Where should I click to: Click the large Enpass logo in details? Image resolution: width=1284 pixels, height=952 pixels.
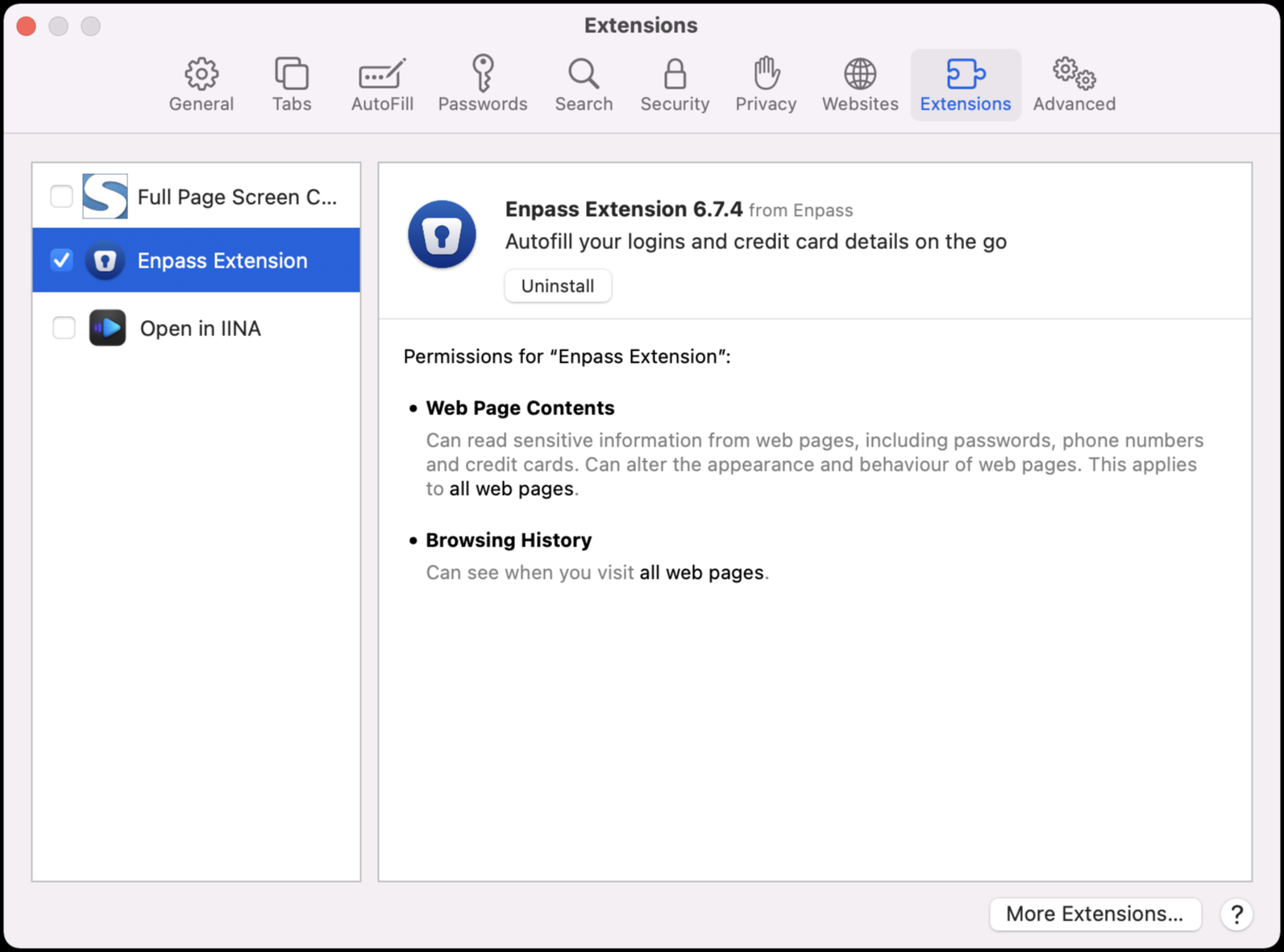pyautogui.click(x=442, y=235)
